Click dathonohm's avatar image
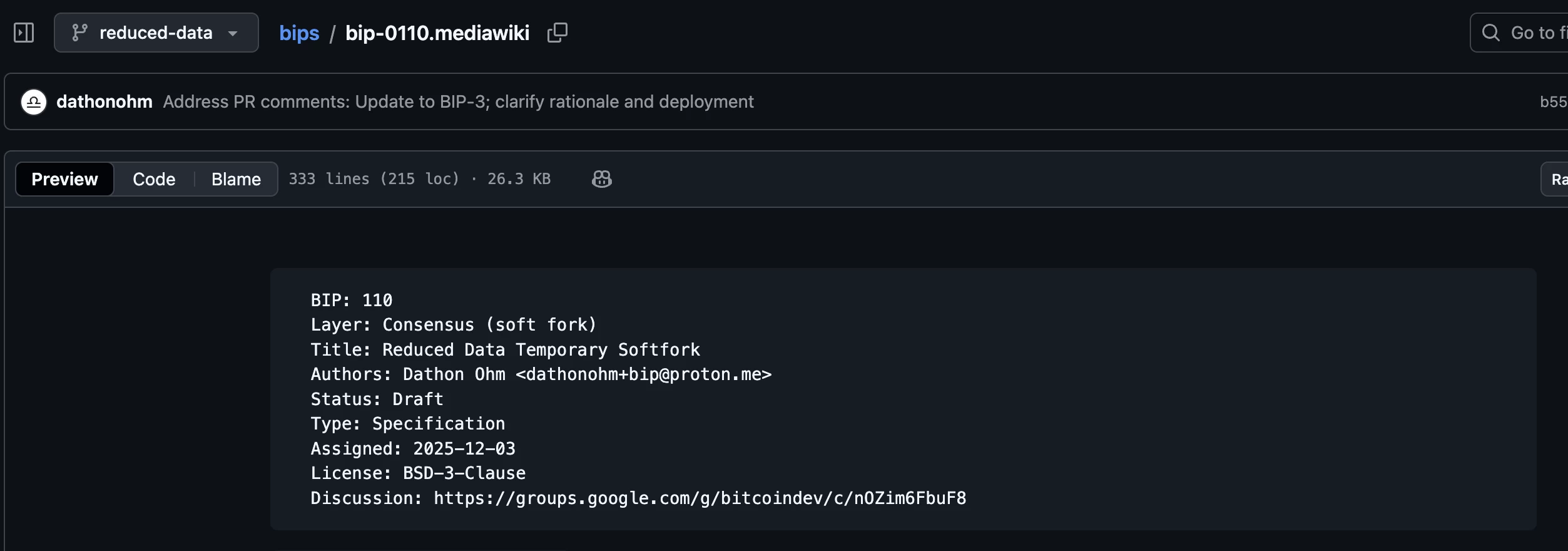Screen dimensions: 1568x551 click(34, 101)
